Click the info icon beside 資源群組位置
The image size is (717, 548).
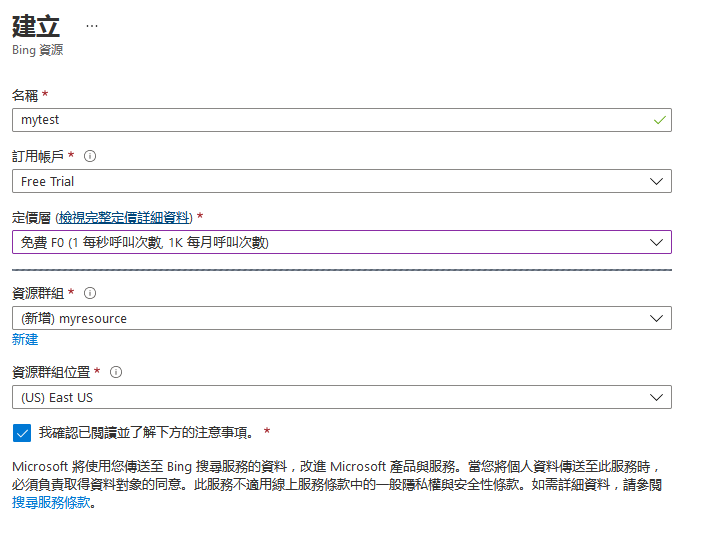pyautogui.click(x=116, y=372)
